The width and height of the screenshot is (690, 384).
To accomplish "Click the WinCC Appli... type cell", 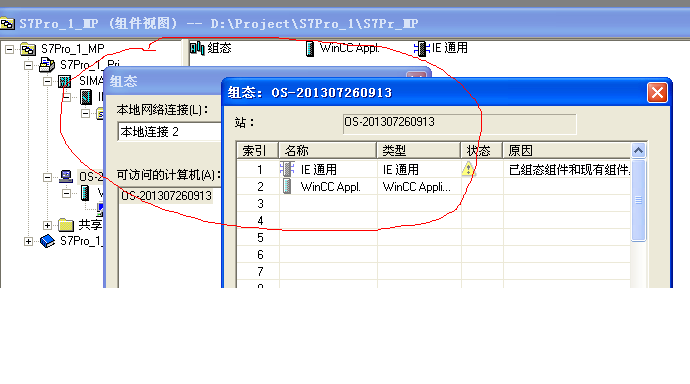I will click(419, 187).
